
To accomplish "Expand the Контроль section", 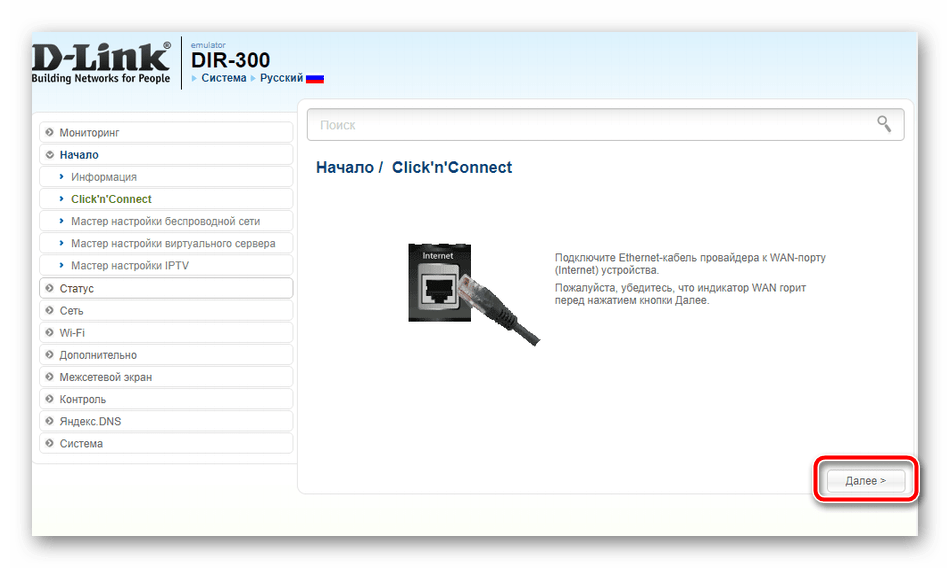I will [x=166, y=399].
